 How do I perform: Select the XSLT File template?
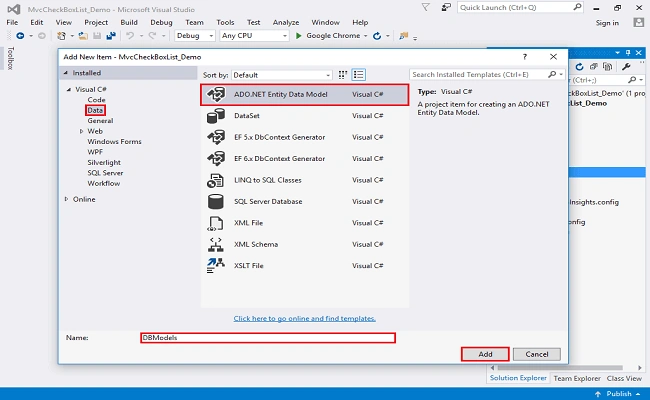pyautogui.click(x=304, y=266)
